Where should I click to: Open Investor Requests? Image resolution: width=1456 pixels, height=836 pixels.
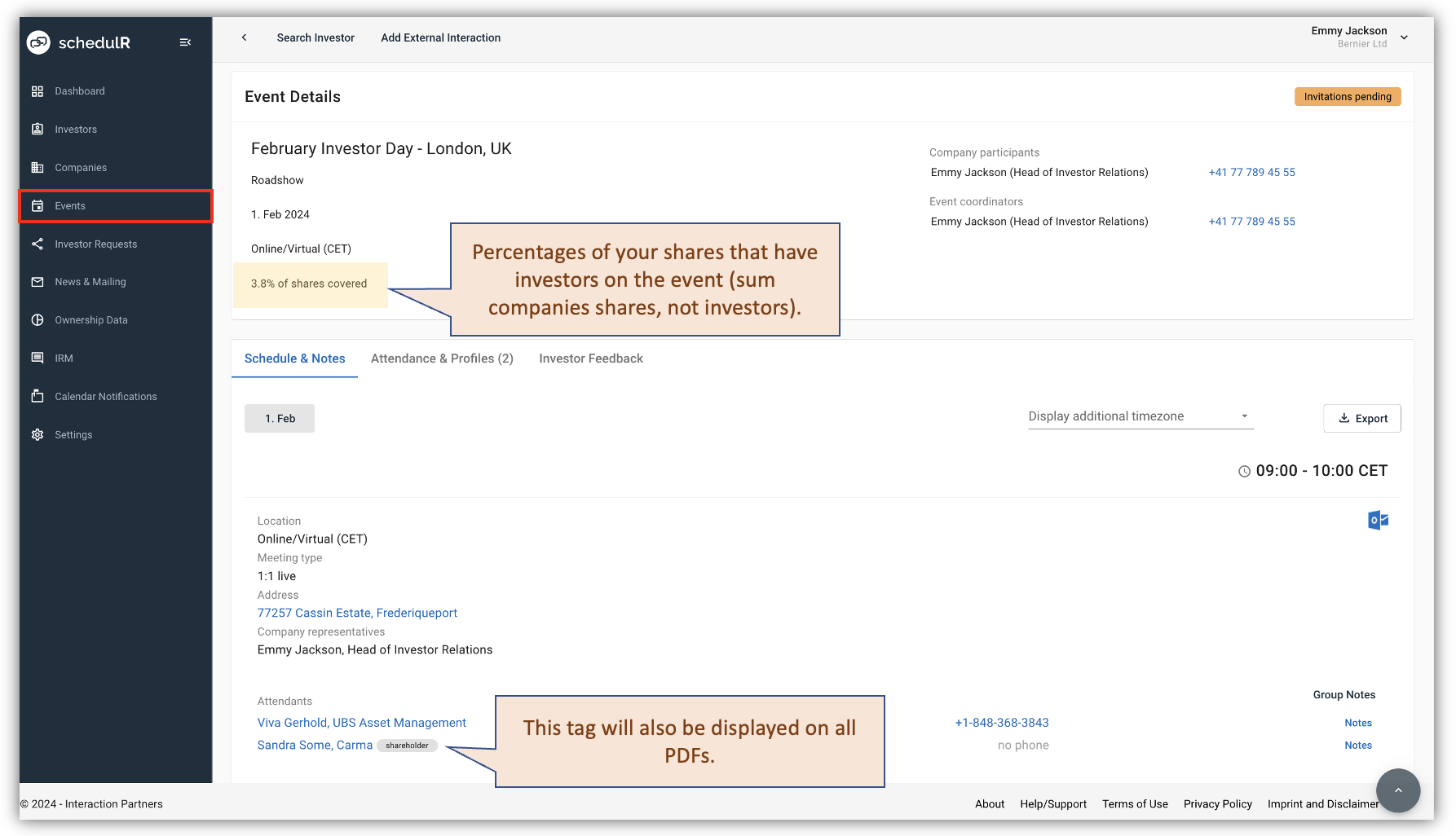[x=95, y=244]
